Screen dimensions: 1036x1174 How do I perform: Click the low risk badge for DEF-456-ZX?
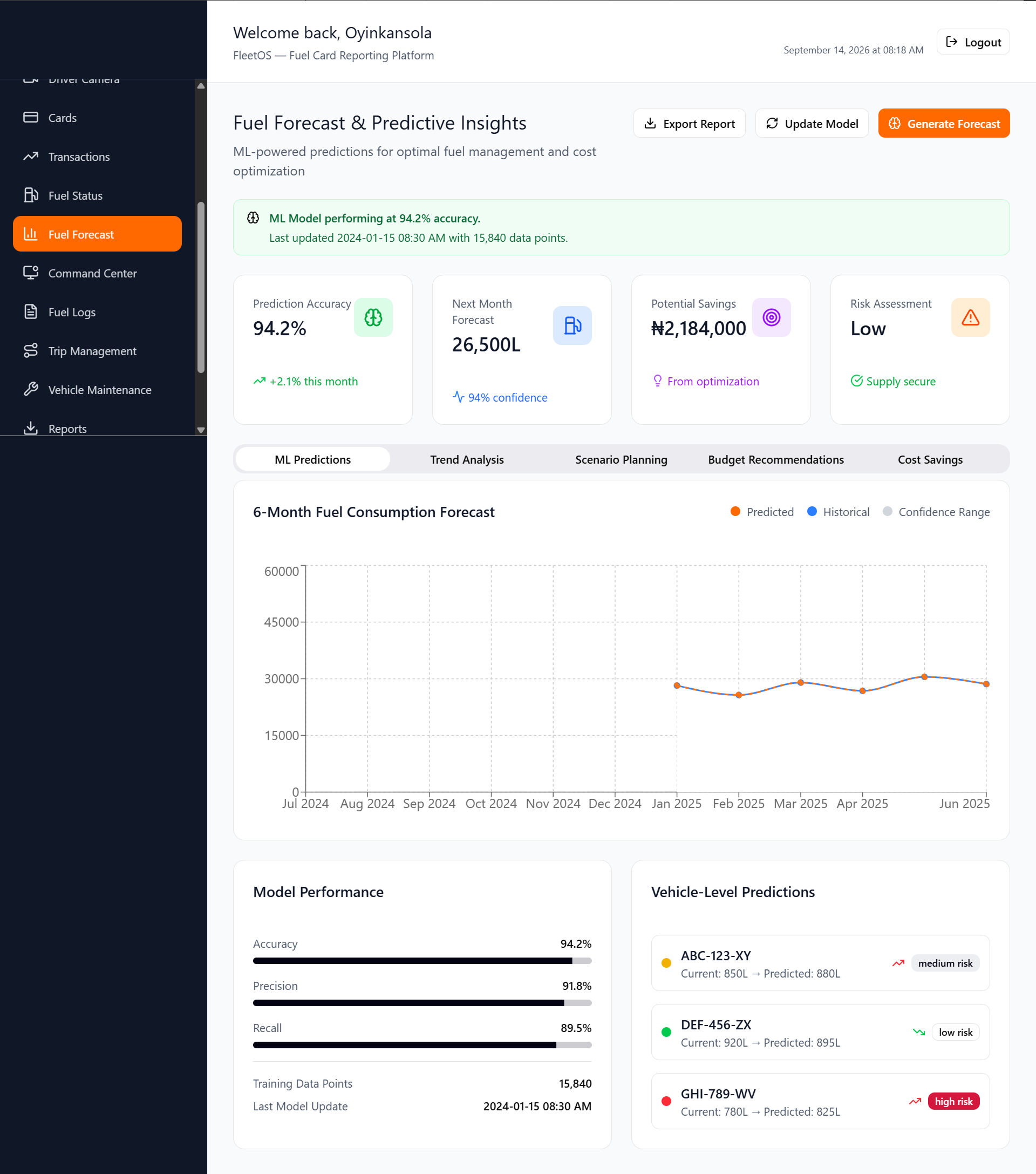pos(956,1032)
